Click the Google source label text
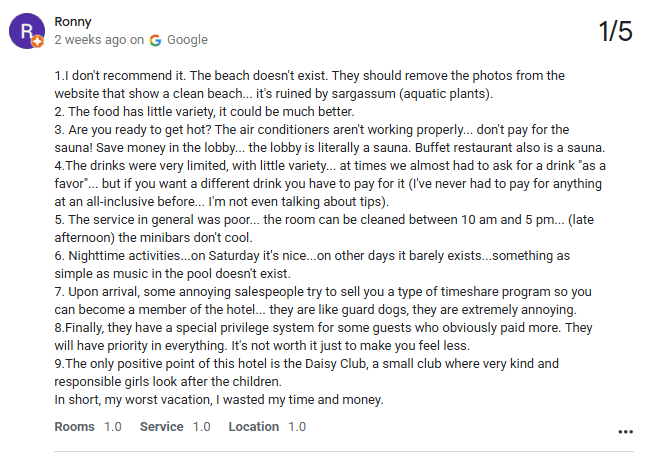This screenshot has height=454, width=660. [x=187, y=40]
